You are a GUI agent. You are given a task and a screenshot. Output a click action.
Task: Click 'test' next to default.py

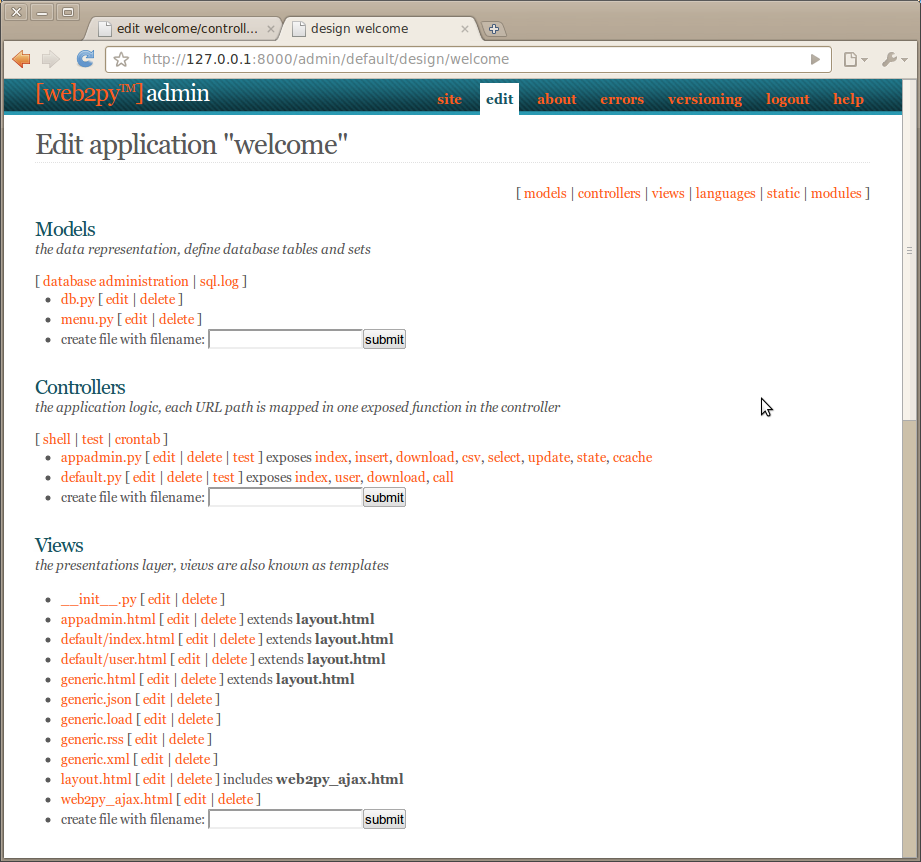point(223,477)
